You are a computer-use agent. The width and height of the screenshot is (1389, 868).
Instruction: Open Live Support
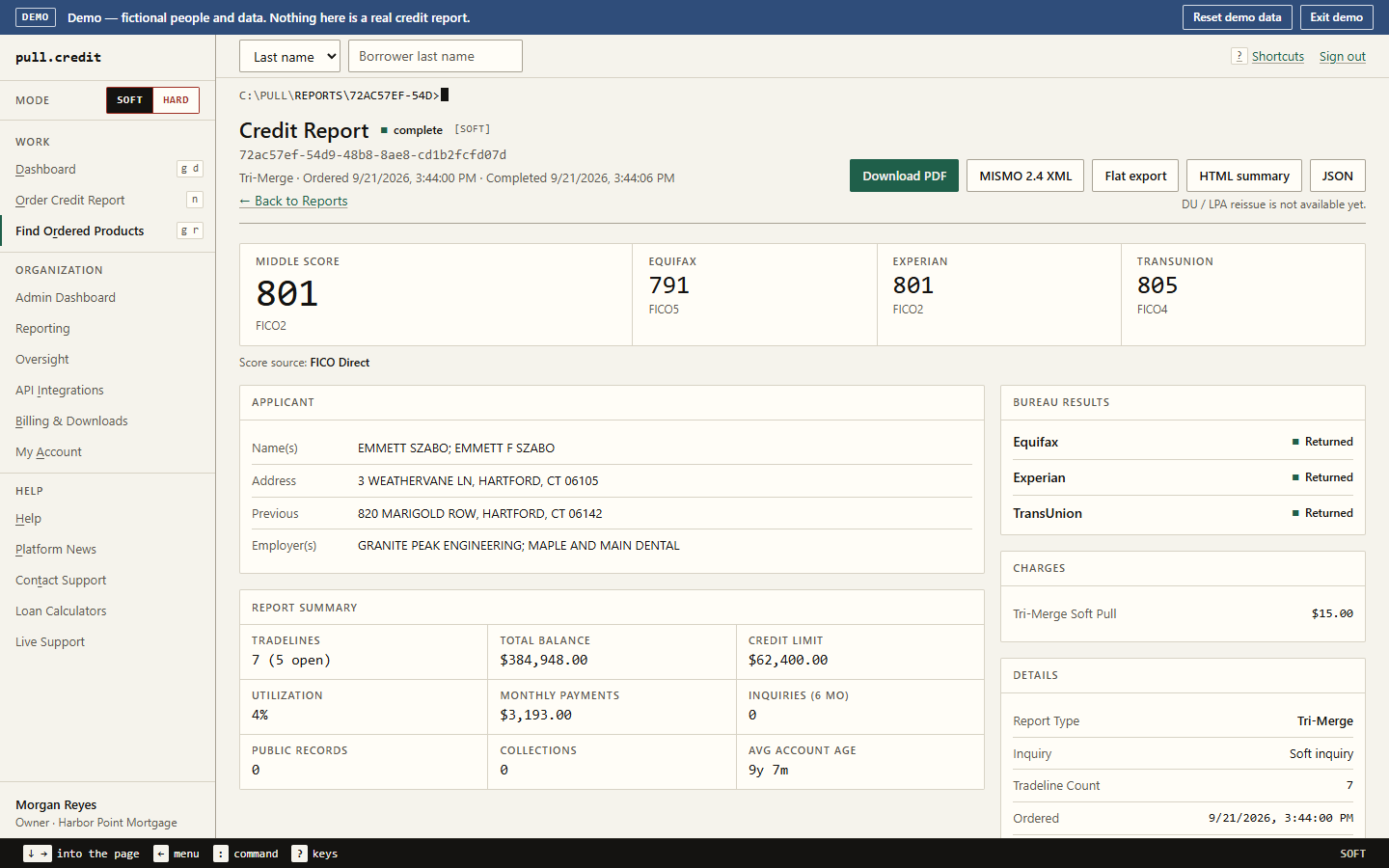coord(50,641)
